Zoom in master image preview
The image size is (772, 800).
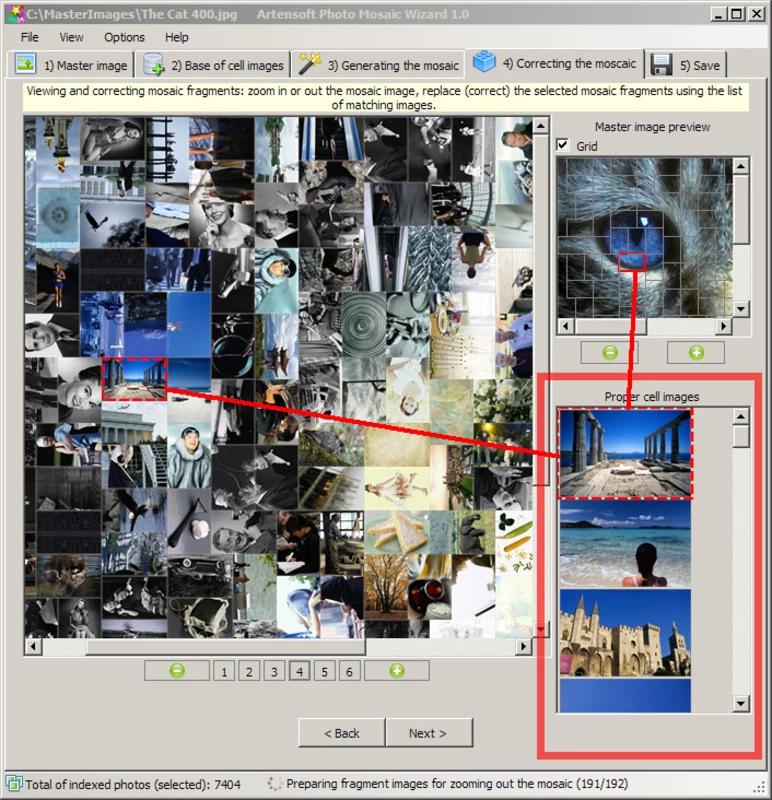click(x=696, y=353)
